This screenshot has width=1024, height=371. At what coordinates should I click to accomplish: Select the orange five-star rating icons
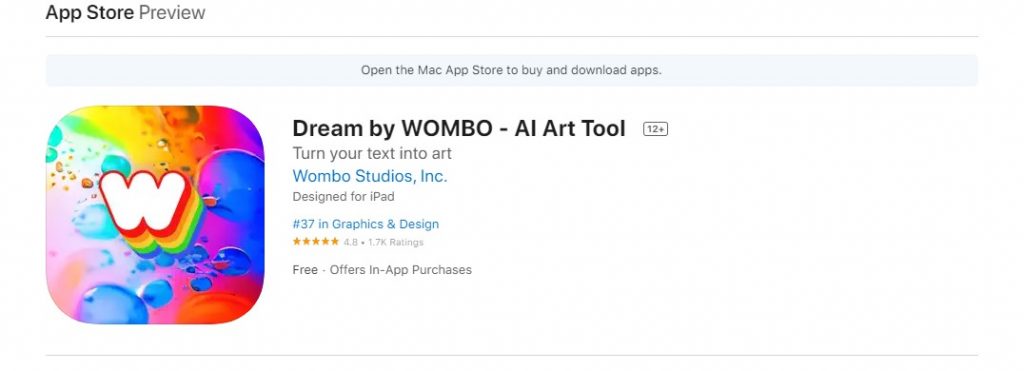(315, 242)
